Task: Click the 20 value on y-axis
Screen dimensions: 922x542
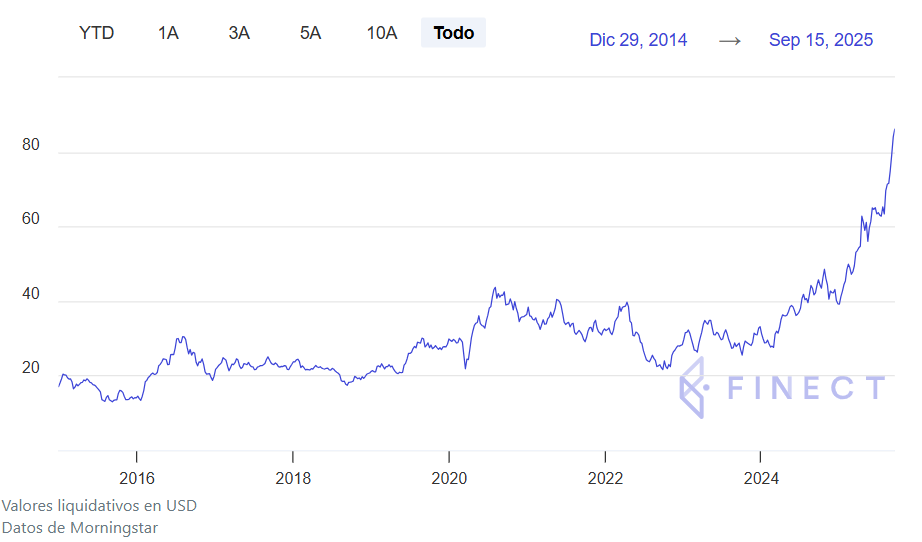Action: pos(31,368)
